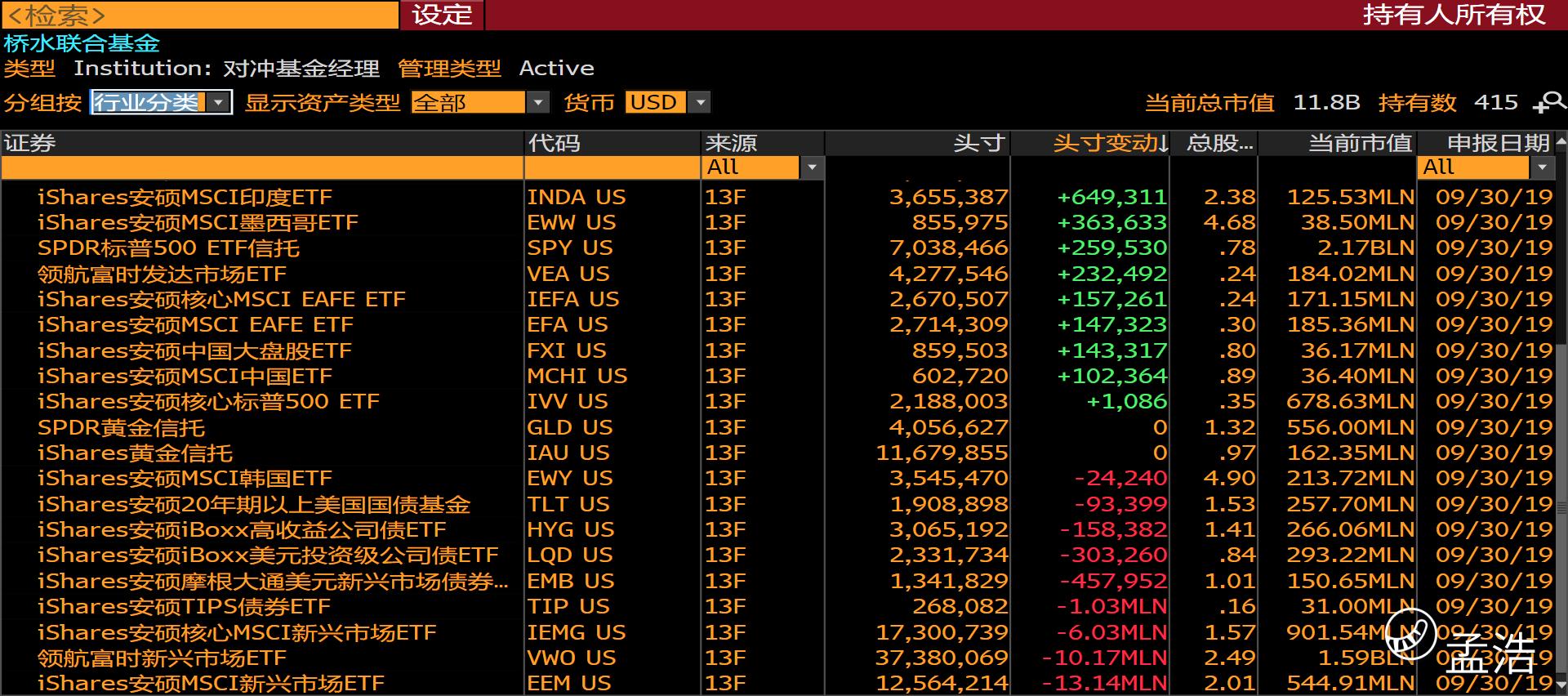1568x696 pixels.
Task: Select the iShares安硕20年期以上美国国债基金 row
Action: (x=778, y=504)
